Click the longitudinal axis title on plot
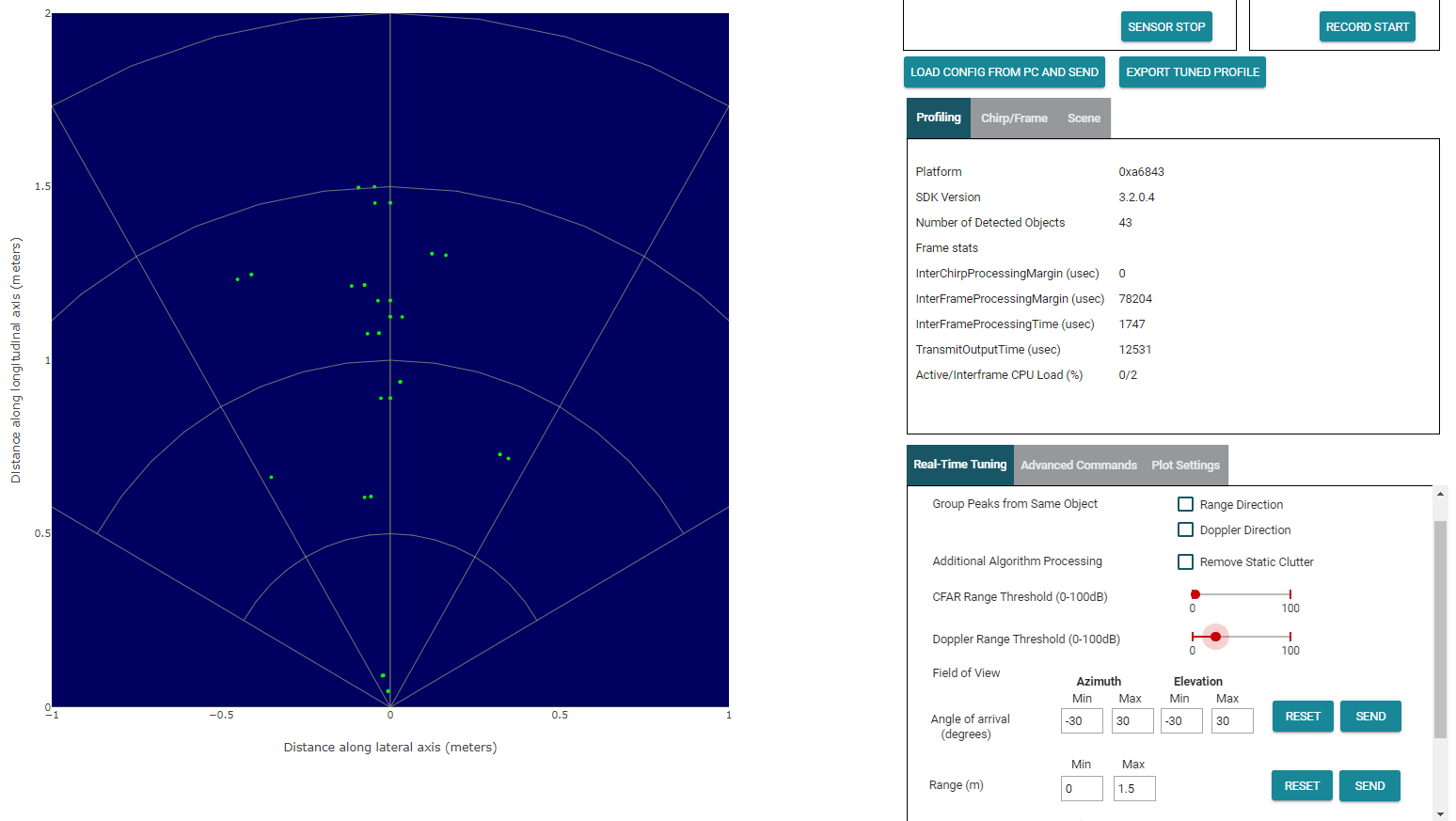1456x821 pixels. click(16, 360)
